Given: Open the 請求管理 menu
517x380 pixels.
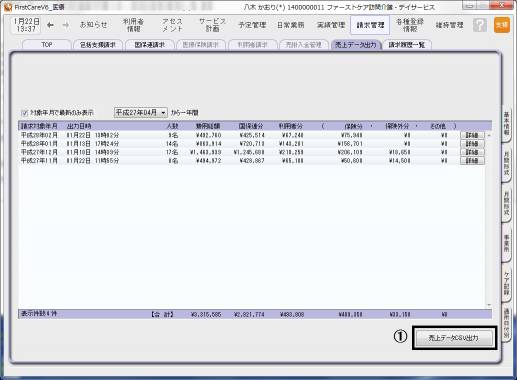Looking at the screenshot, I should [370, 25].
